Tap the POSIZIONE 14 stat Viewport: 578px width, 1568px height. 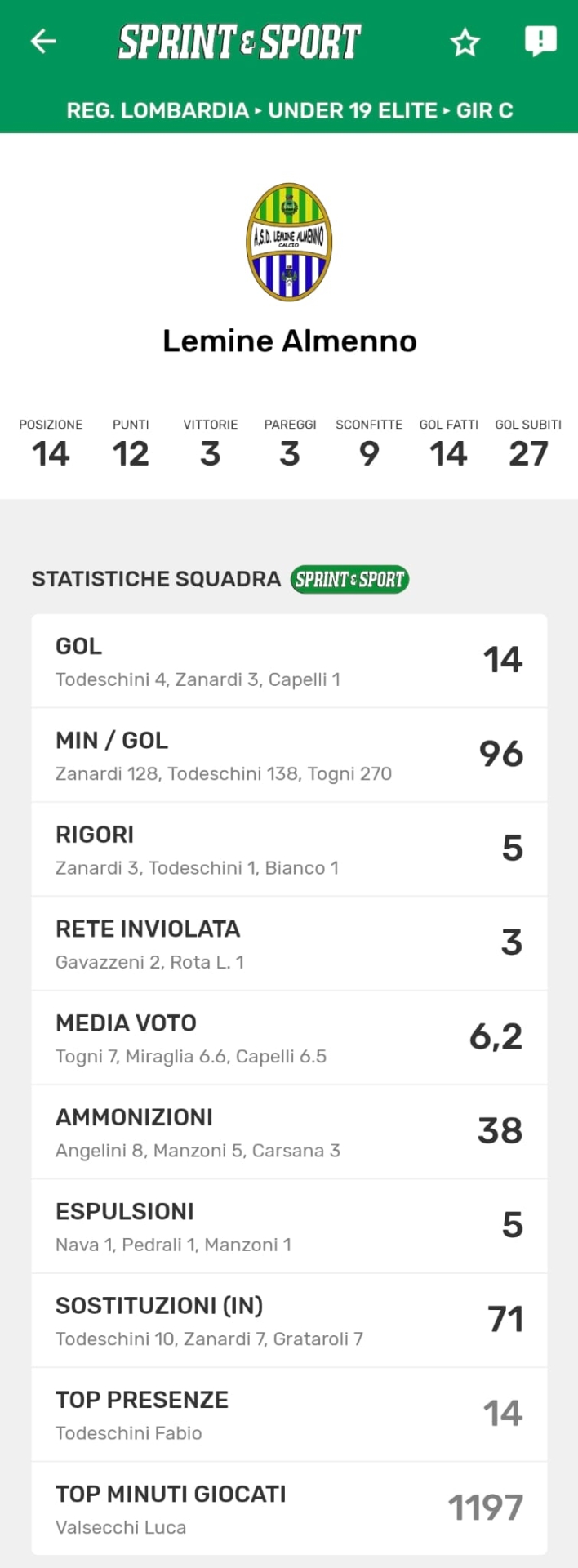51,444
